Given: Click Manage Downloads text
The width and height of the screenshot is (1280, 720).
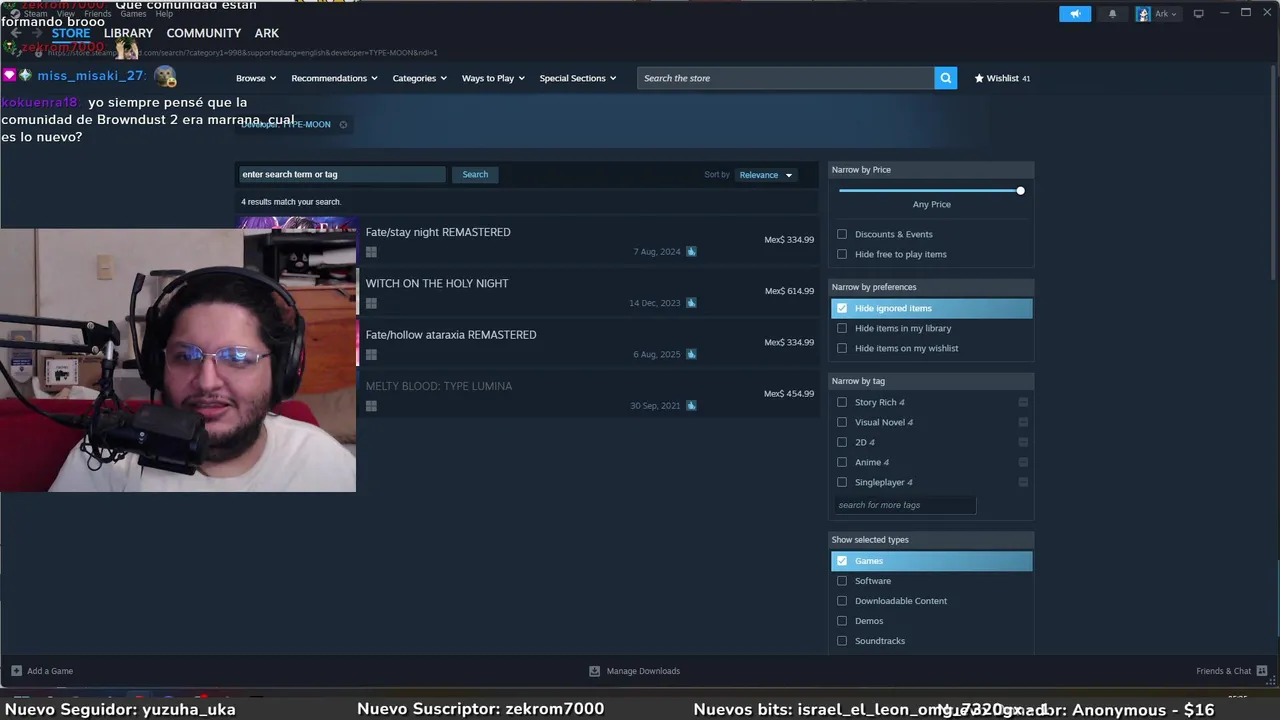Looking at the screenshot, I should [x=643, y=671].
